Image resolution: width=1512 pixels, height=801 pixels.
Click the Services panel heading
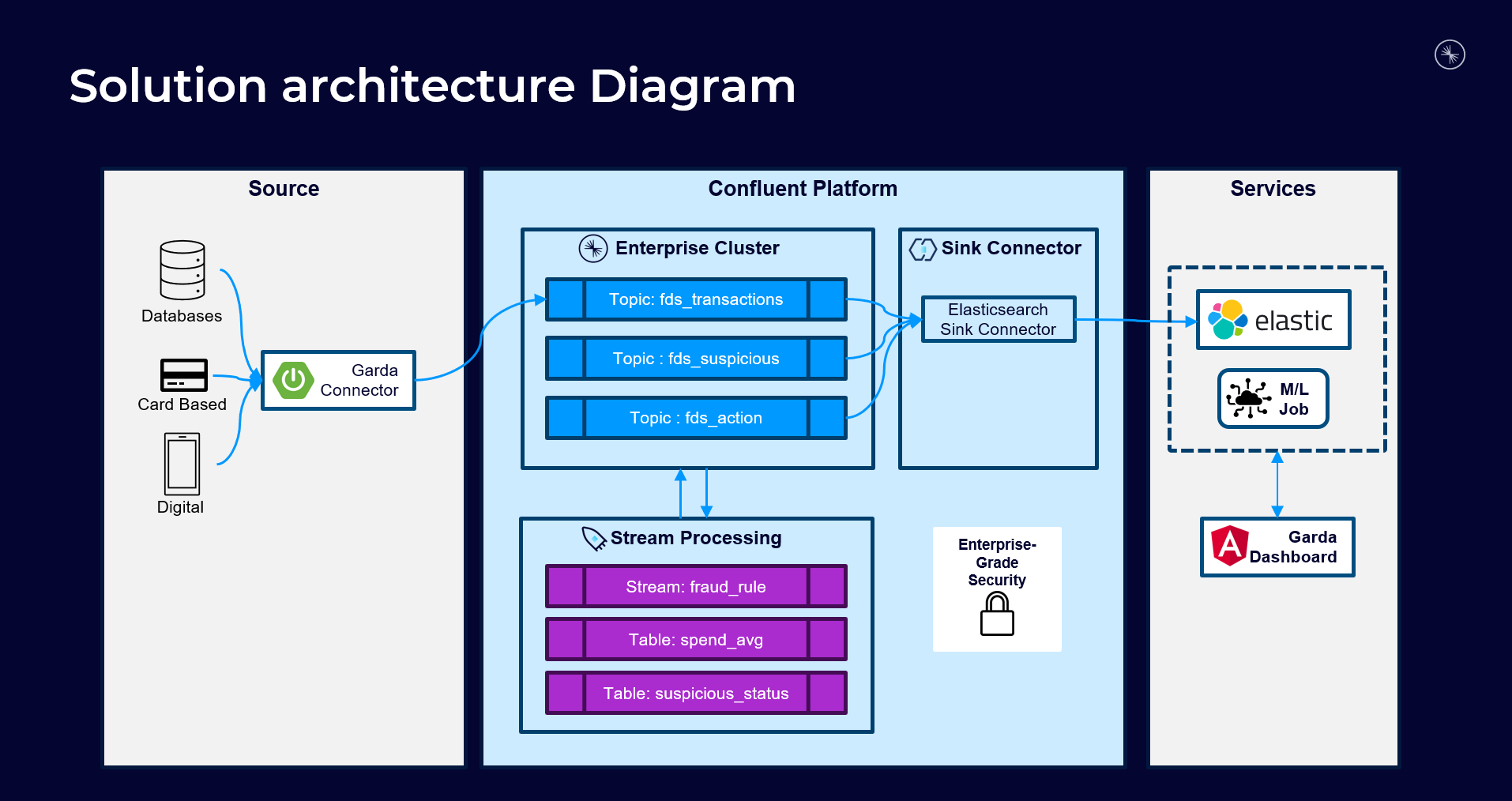[1273, 189]
